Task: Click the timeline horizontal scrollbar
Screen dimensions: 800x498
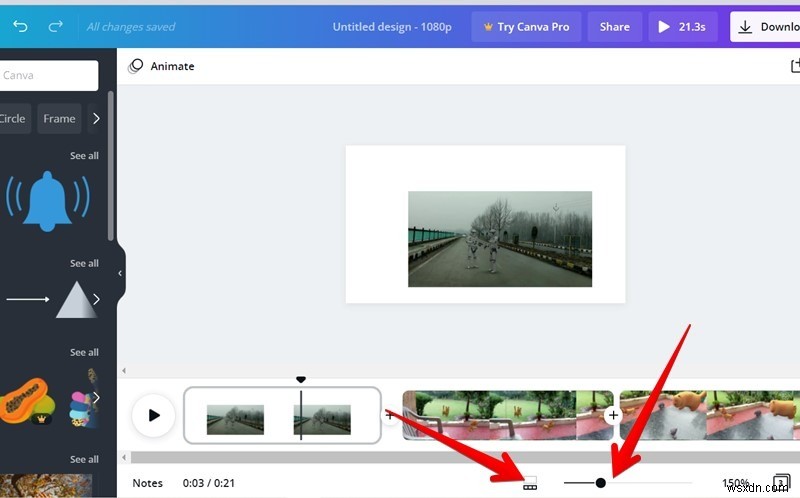Action: pos(464,457)
